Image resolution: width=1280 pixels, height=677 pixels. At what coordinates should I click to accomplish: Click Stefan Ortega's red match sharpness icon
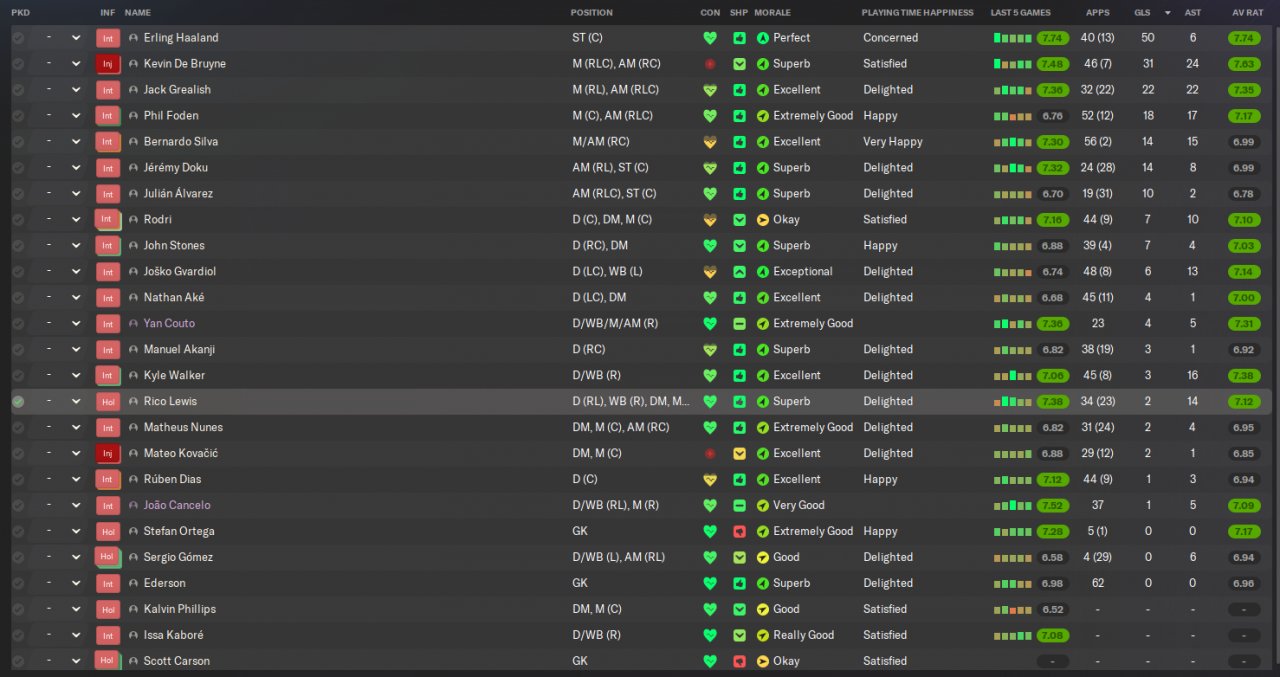739,532
